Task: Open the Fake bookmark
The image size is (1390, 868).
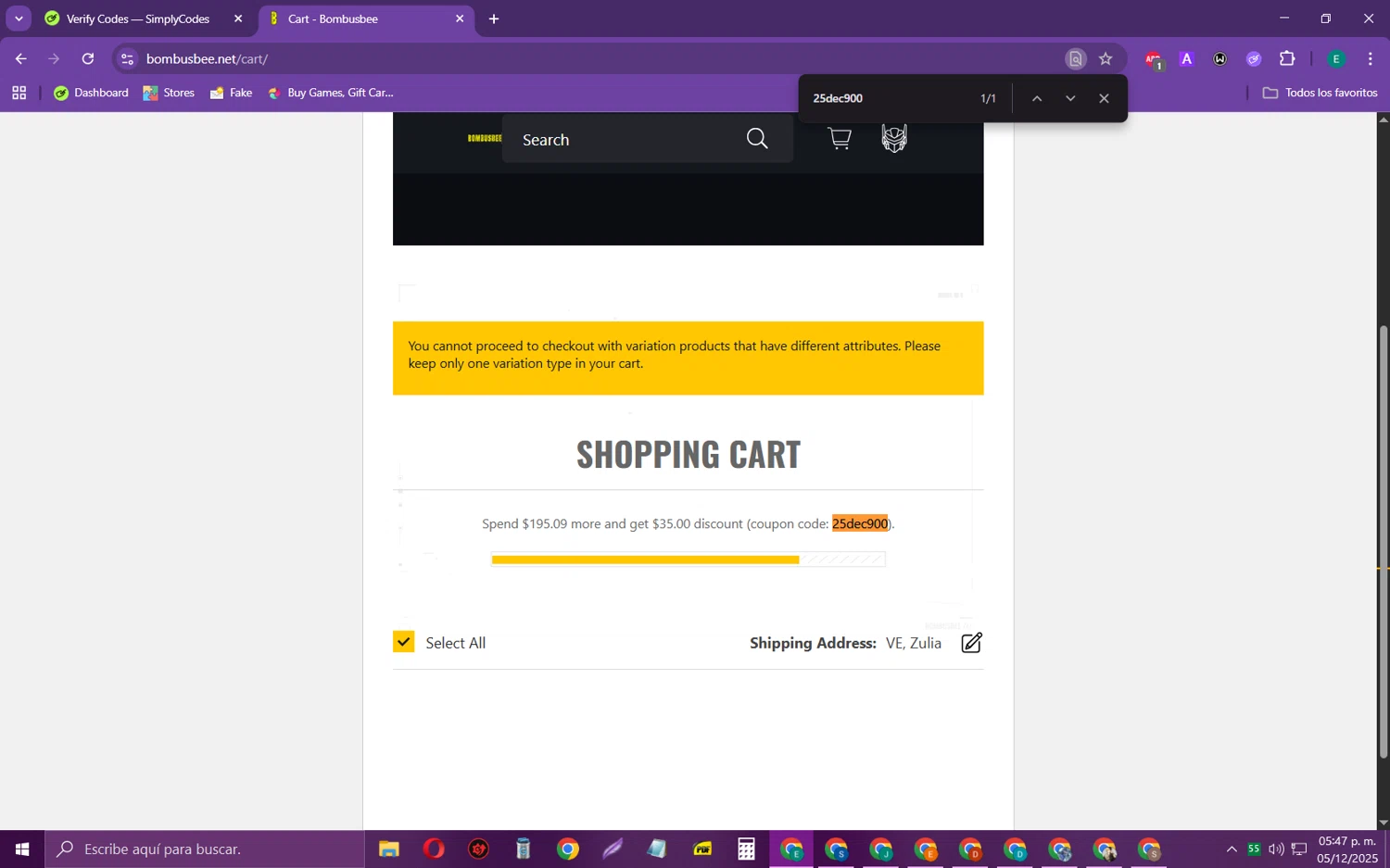Action: pos(231,93)
